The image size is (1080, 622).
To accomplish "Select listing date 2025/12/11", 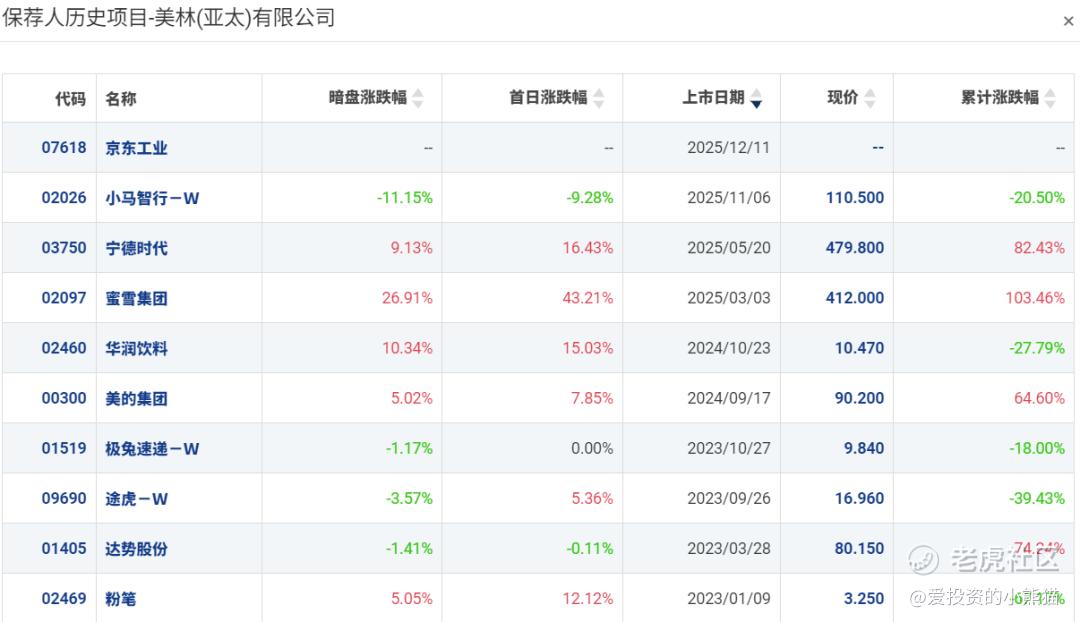I will tap(729, 147).
